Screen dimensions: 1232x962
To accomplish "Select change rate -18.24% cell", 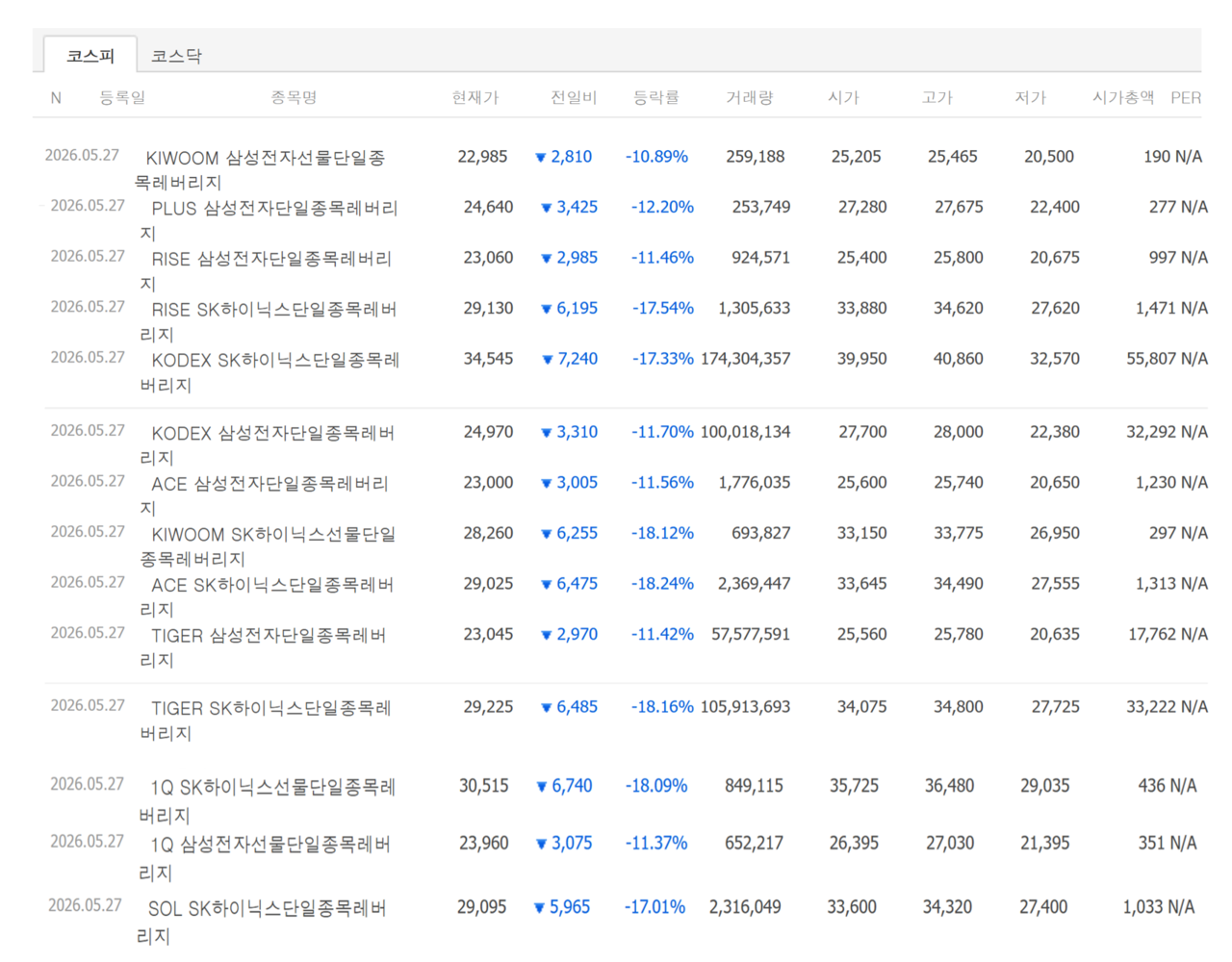I will (x=662, y=584).
